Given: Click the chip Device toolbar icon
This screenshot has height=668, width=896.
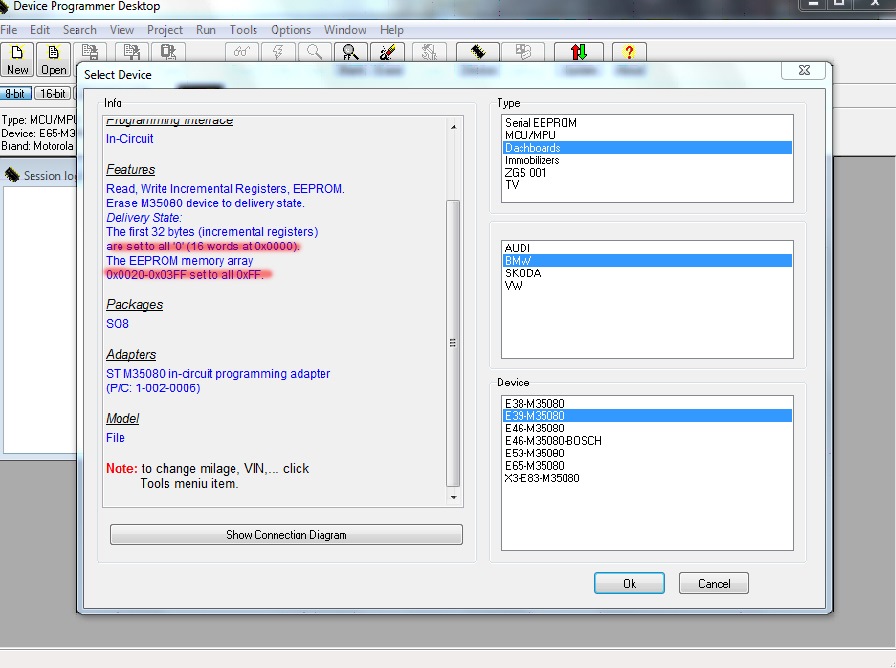Looking at the screenshot, I should 478,52.
